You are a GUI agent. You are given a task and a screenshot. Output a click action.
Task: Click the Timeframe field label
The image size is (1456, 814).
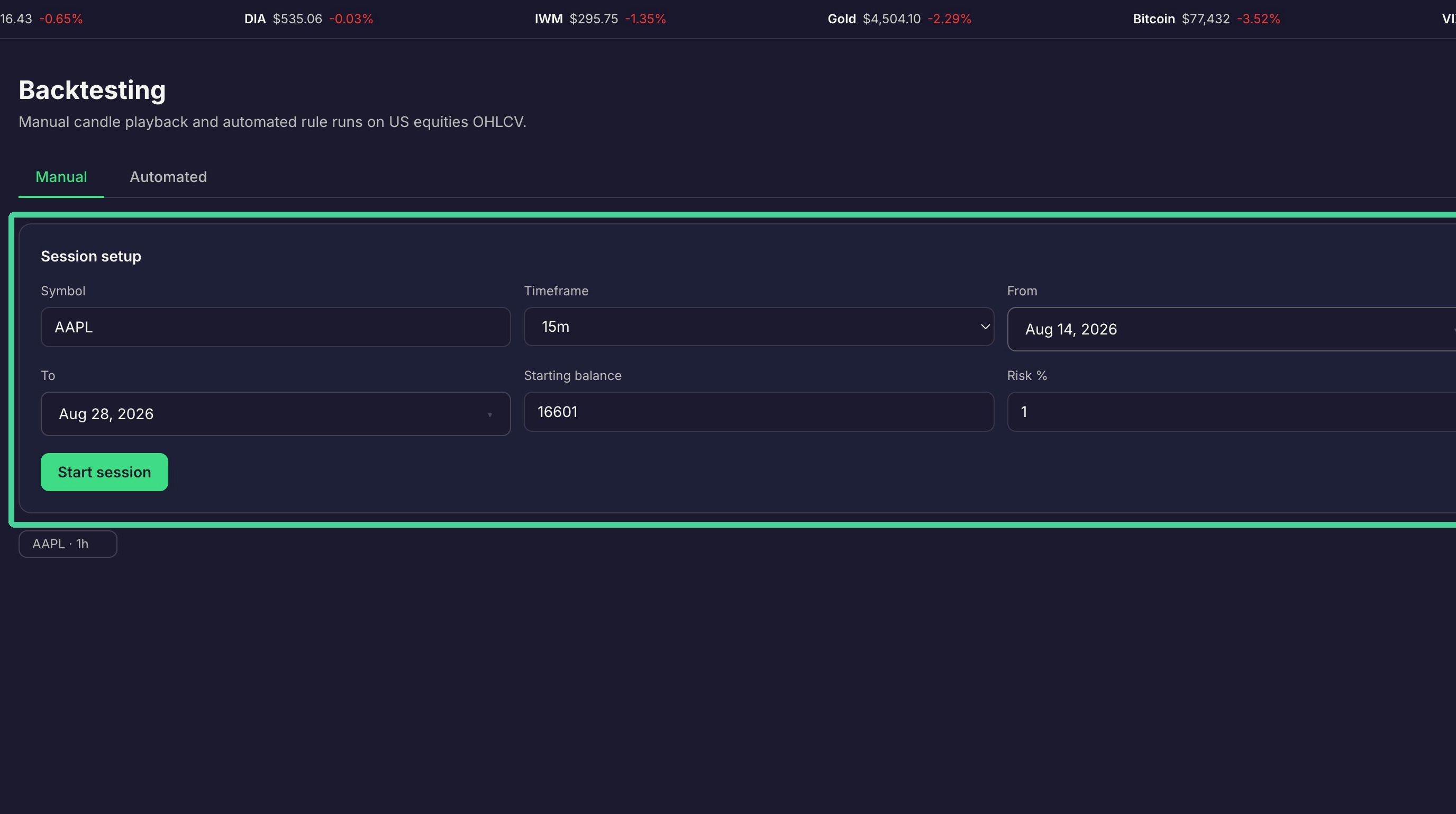coord(556,291)
